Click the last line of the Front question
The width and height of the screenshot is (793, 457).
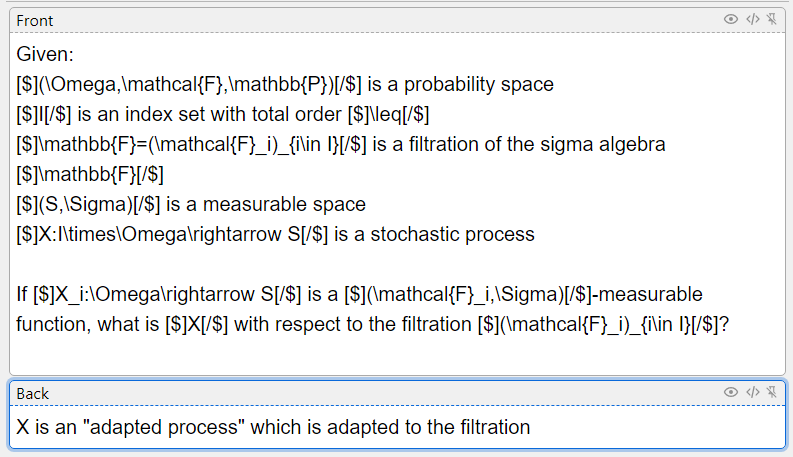370,325
